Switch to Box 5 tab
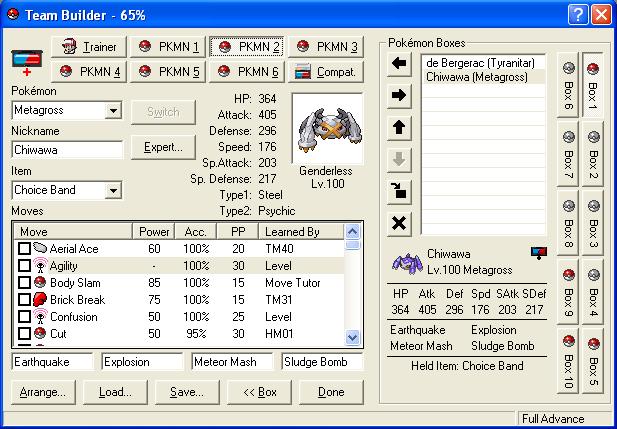Screen dimensions: 617x429 click(593, 361)
